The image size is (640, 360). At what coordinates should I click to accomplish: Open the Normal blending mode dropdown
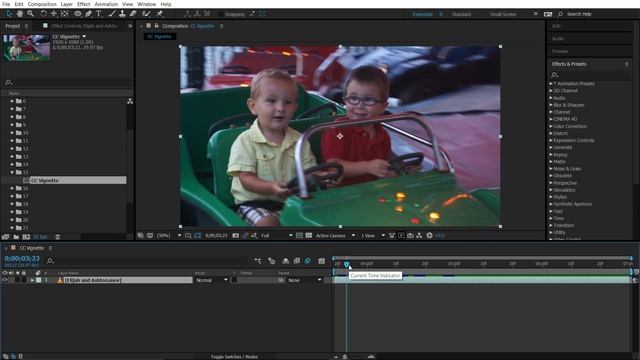click(x=211, y=280)
